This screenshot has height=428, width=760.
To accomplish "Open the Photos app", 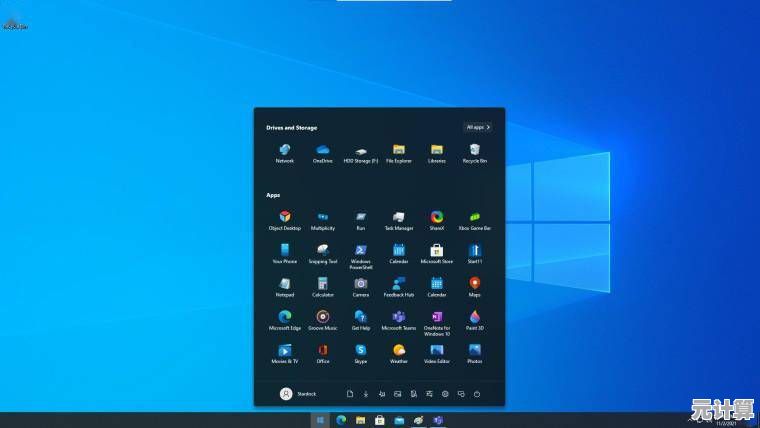I will click(x=475, y=354).
